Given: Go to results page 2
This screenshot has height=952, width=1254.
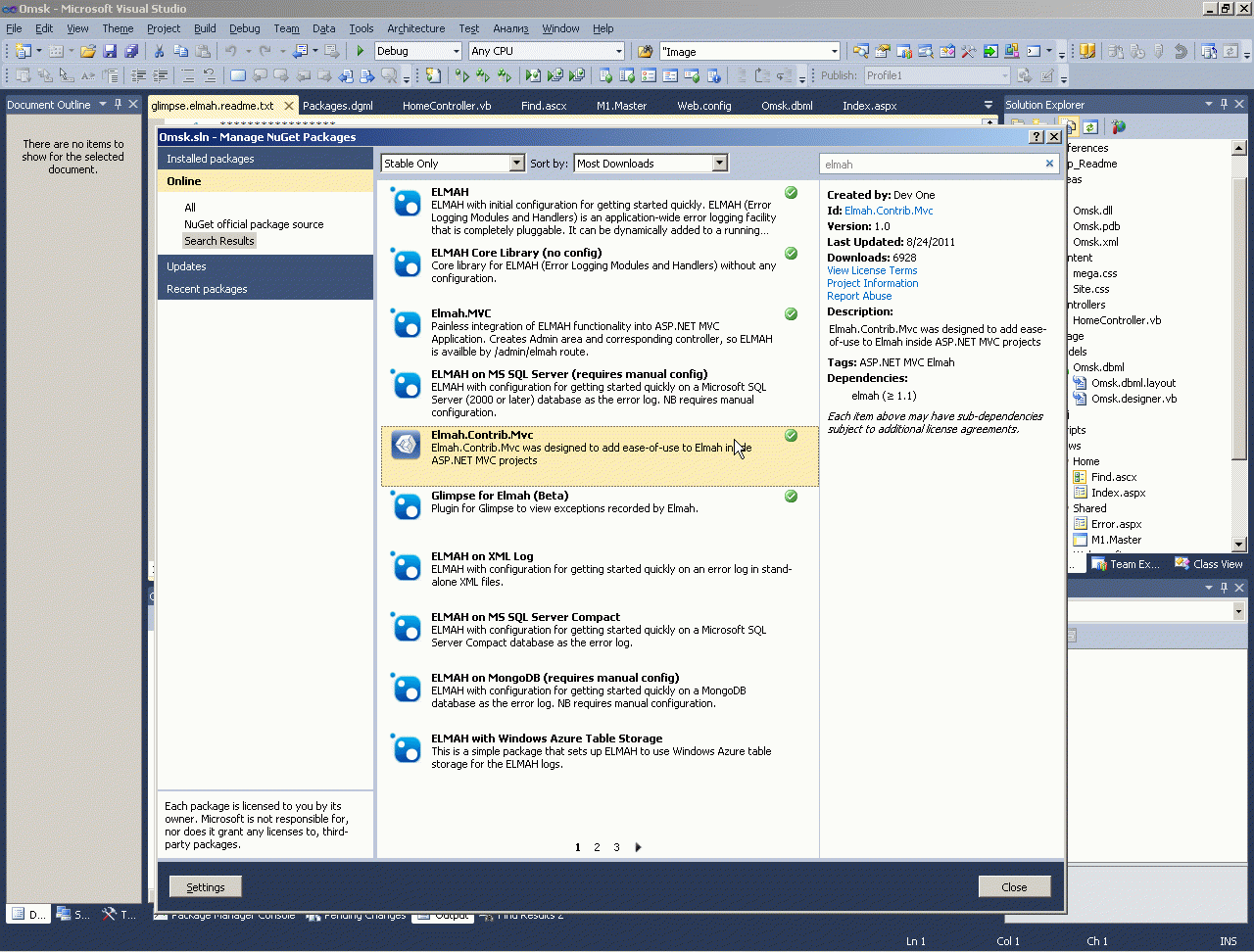Looking at the screenshot, I should coord(597,847).
